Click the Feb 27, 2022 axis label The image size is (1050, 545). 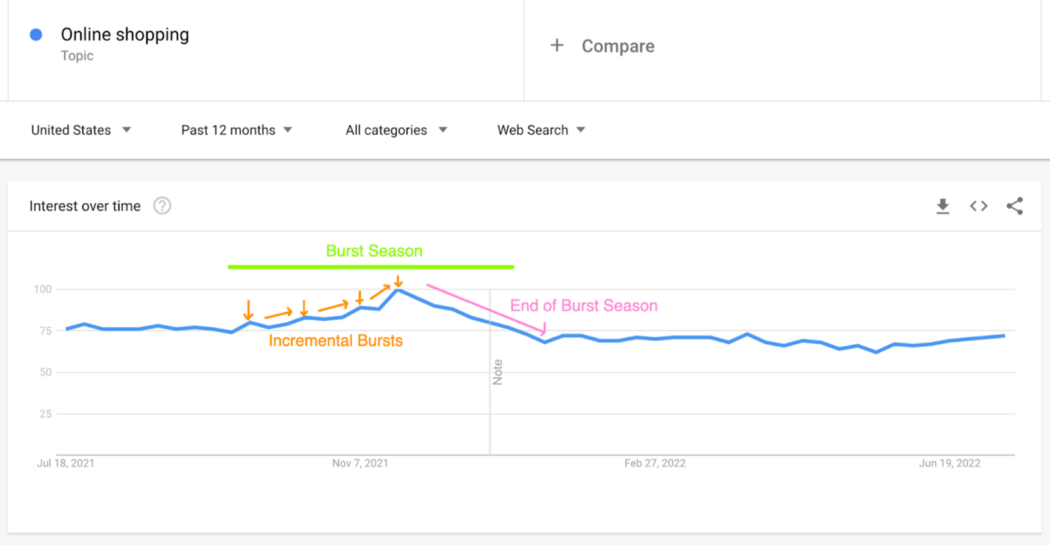point(655,463)
